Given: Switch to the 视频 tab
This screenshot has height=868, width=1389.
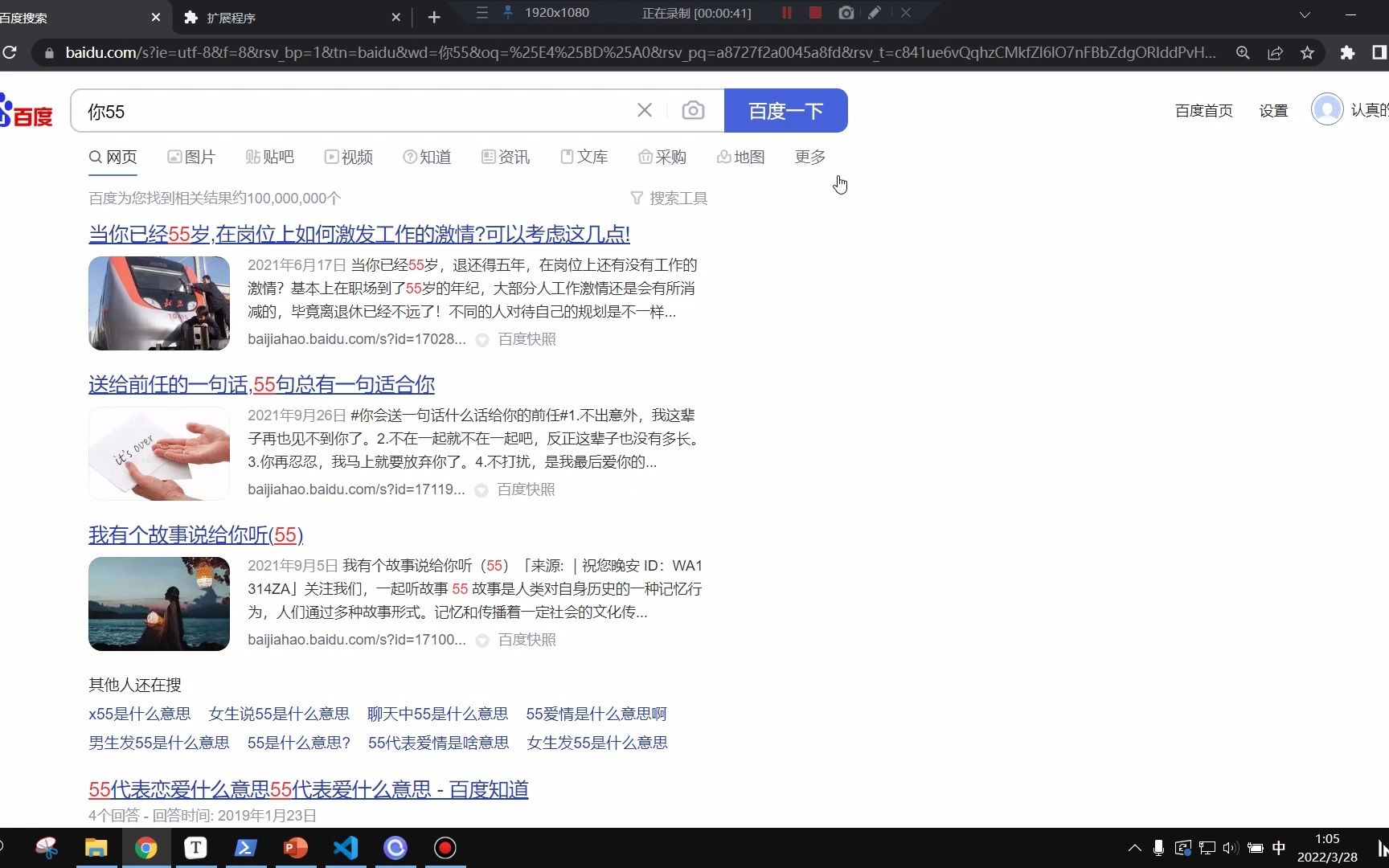Looking at the screenshot, I should (349, 157).
